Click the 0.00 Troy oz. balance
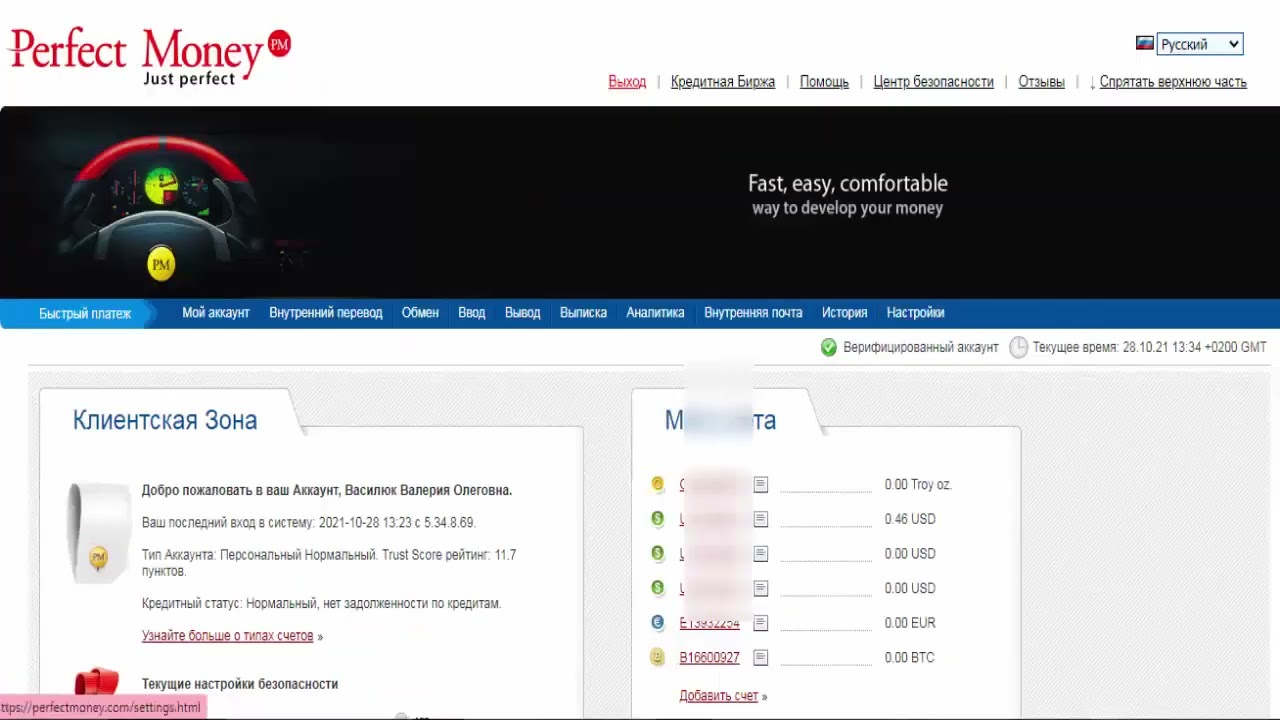The height and width of the screenshot is (720, 1280). click(918, 484)
